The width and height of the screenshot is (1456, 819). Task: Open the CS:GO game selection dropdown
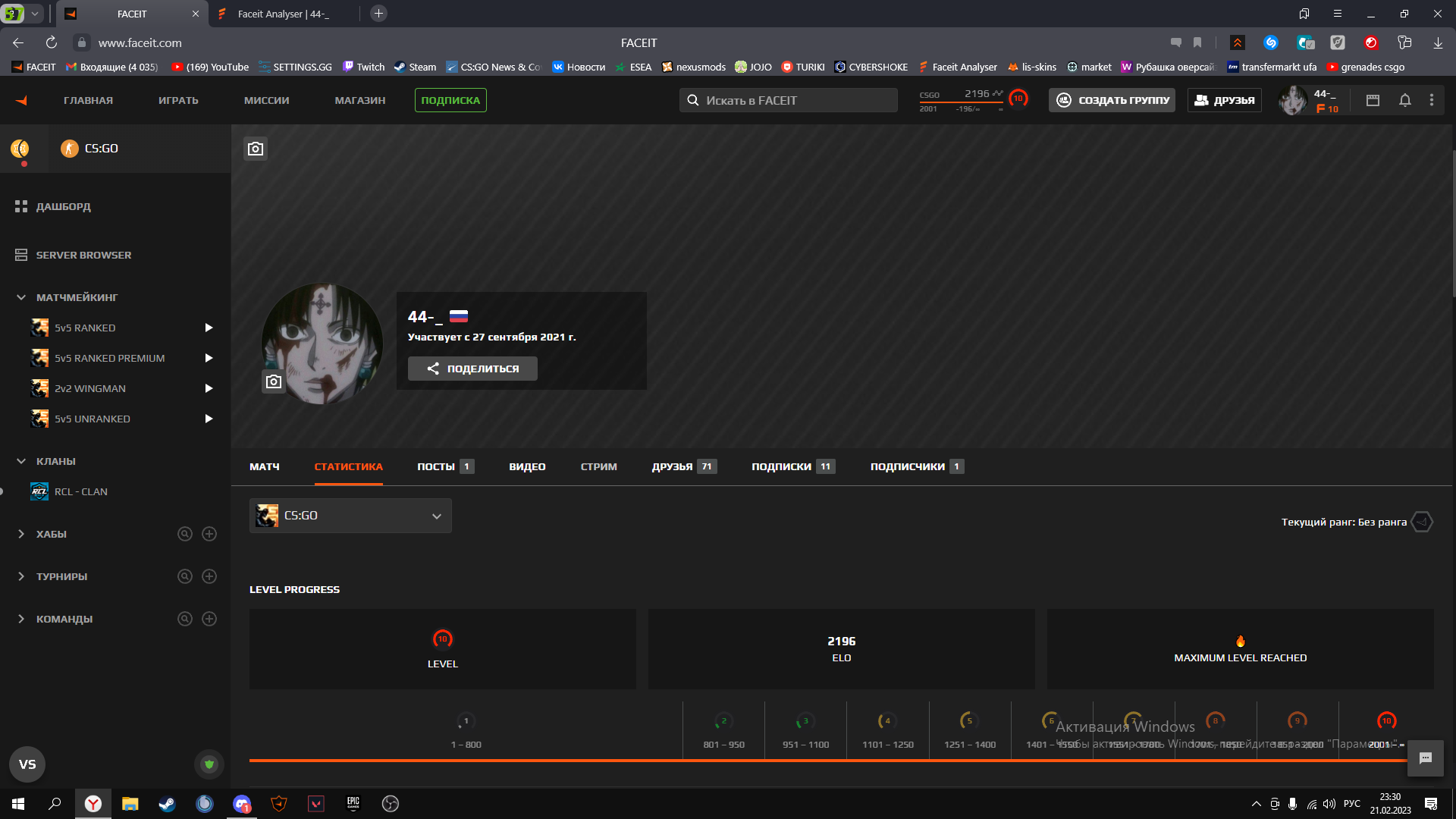coord(350,516)
